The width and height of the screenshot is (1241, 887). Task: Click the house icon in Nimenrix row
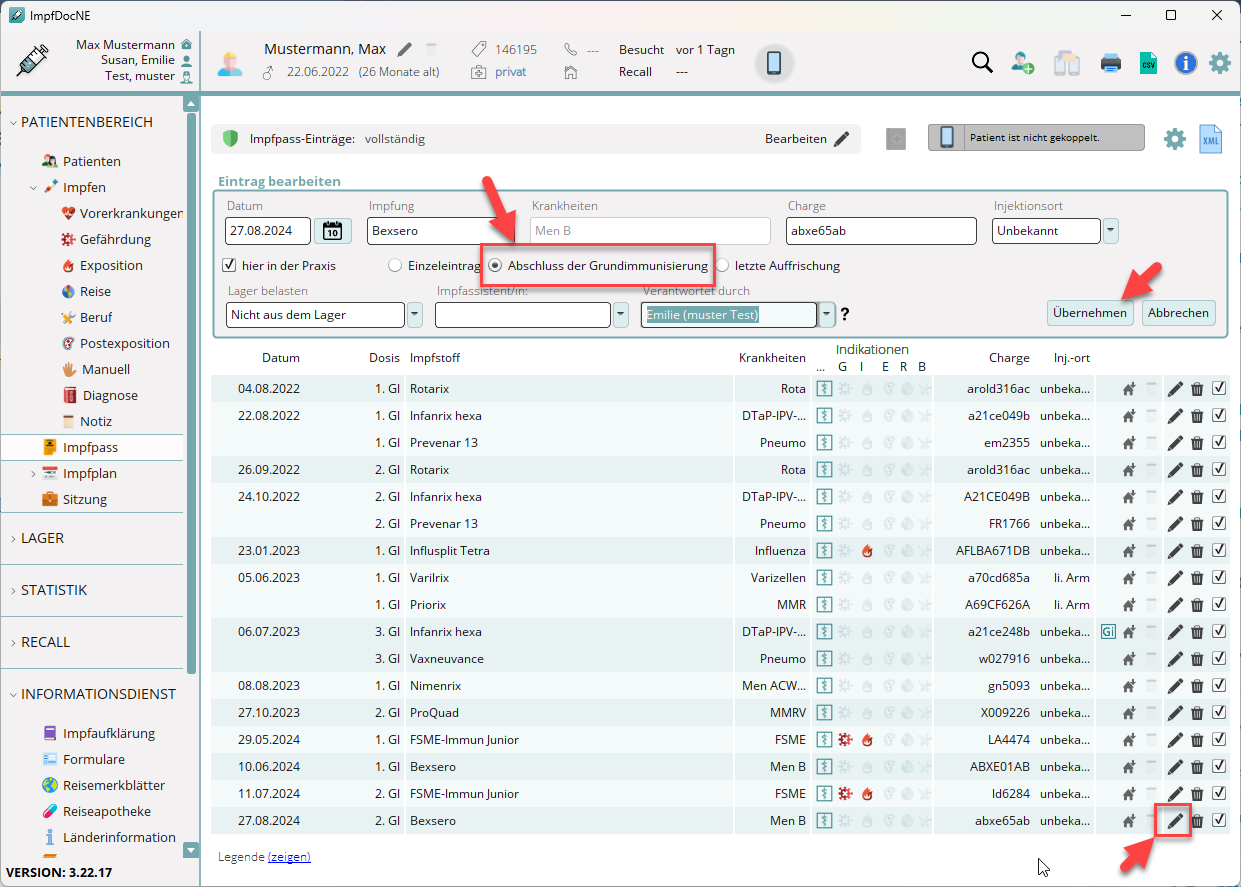click(x=1129, y=686)
